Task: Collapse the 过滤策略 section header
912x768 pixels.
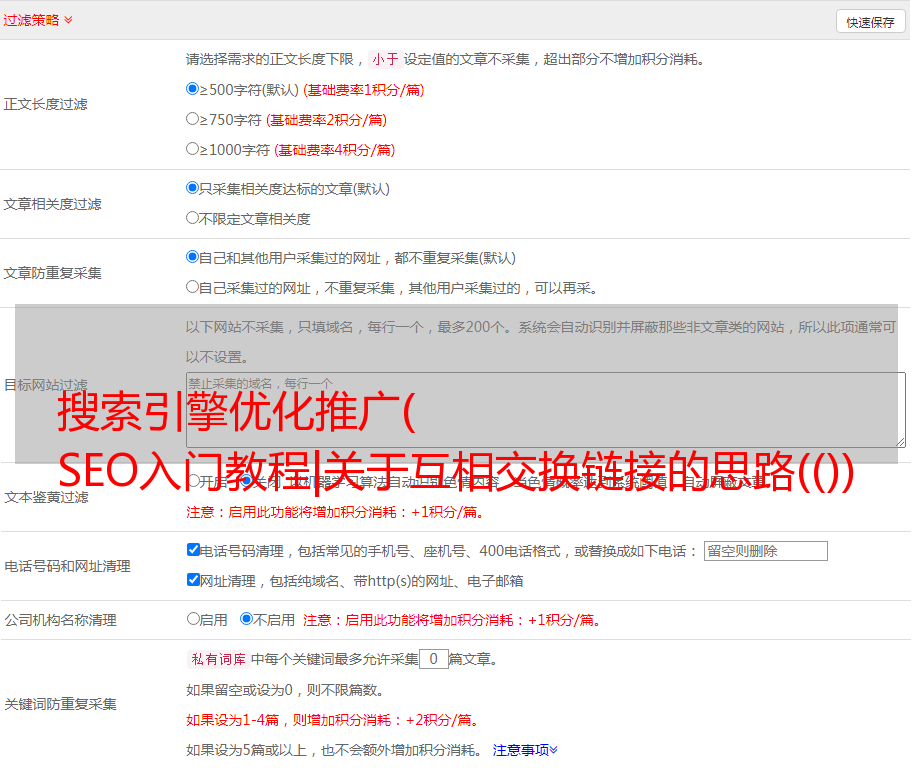Action: point(38,20)
